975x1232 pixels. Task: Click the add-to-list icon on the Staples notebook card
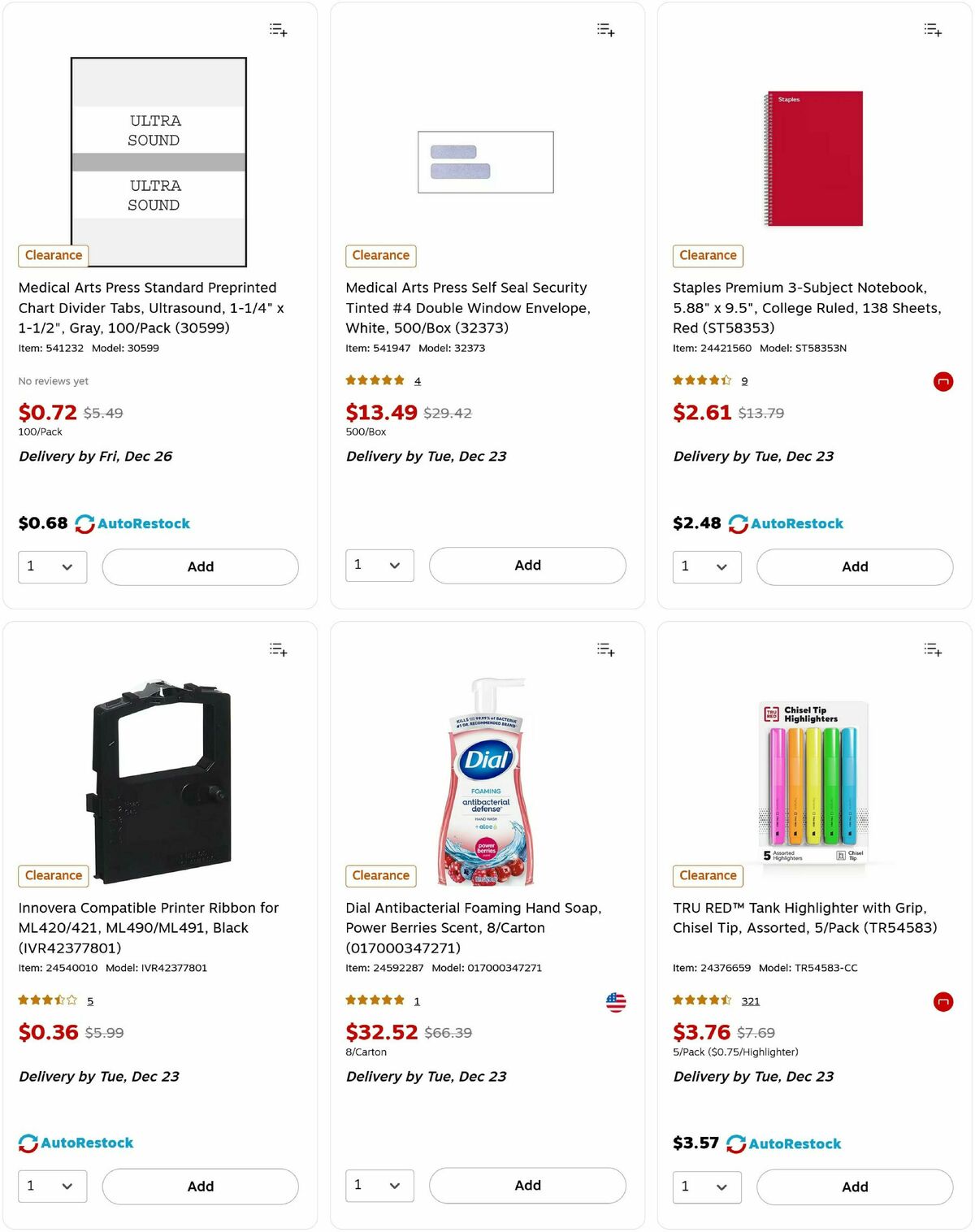(x=933, y=29)
